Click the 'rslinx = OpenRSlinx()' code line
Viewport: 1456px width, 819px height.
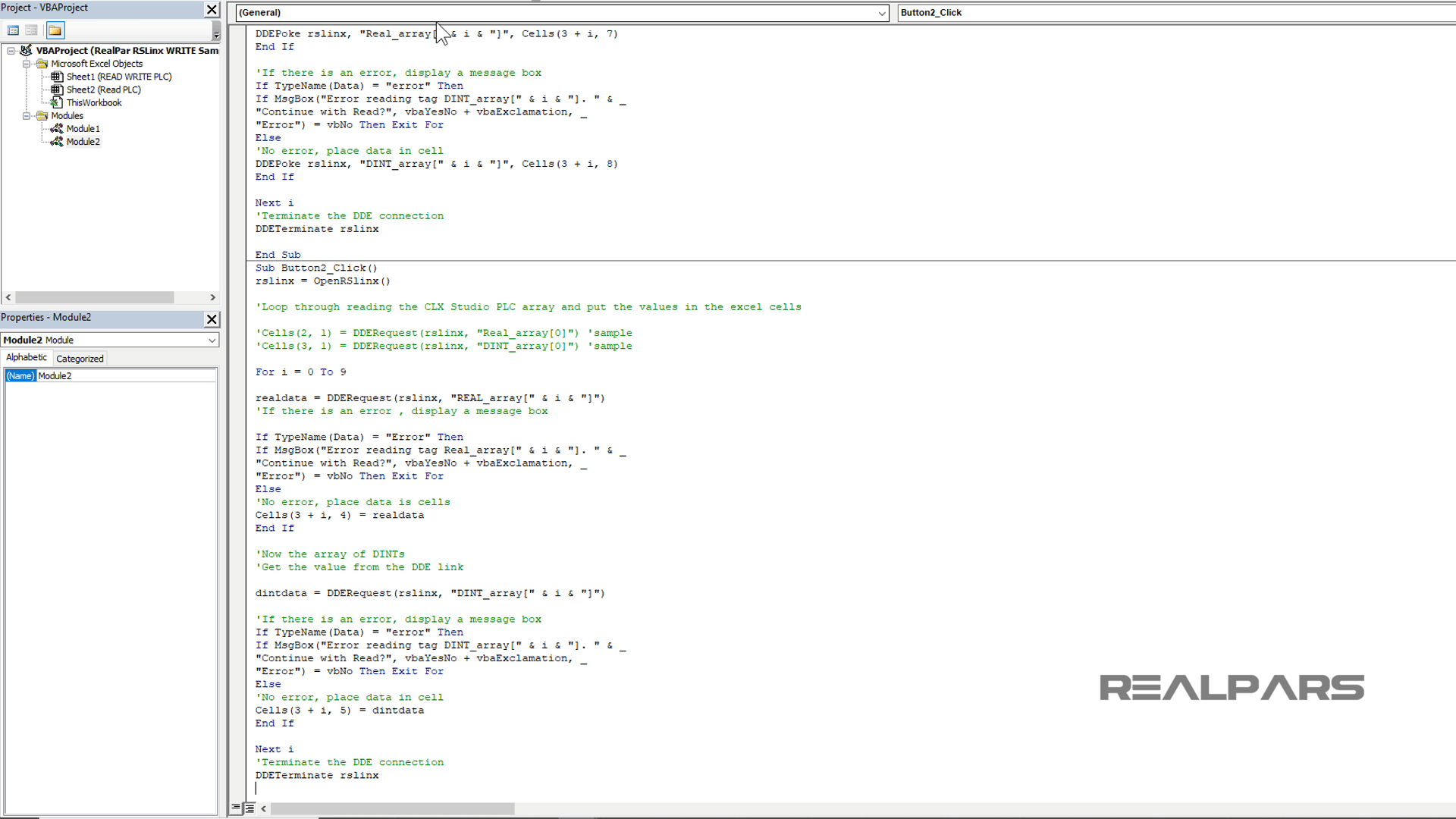point(322,281)
